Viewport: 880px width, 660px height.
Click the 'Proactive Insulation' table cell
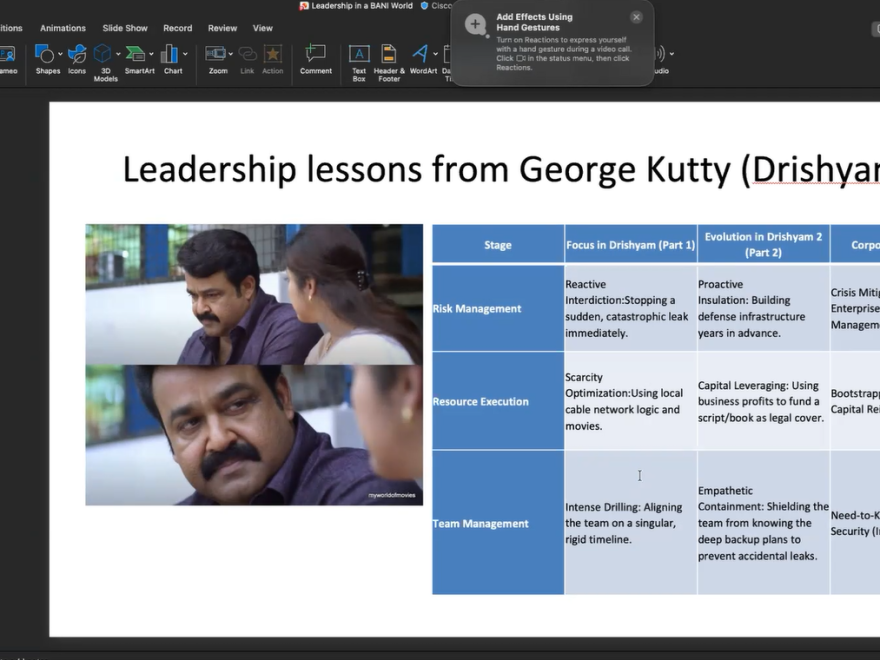763,308
